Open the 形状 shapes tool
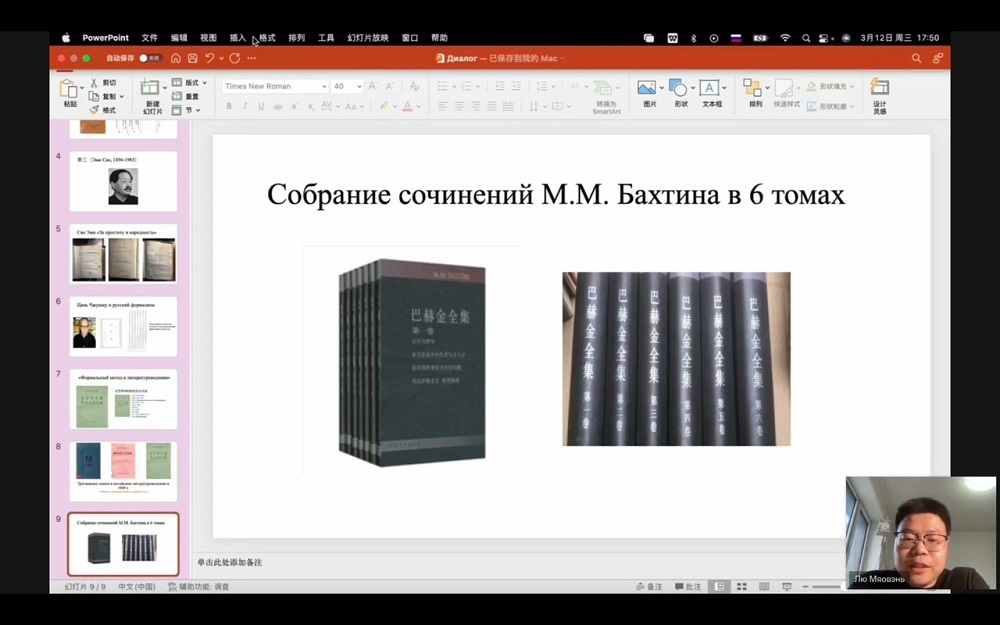The image size is (1000, 625). (680, 87)
